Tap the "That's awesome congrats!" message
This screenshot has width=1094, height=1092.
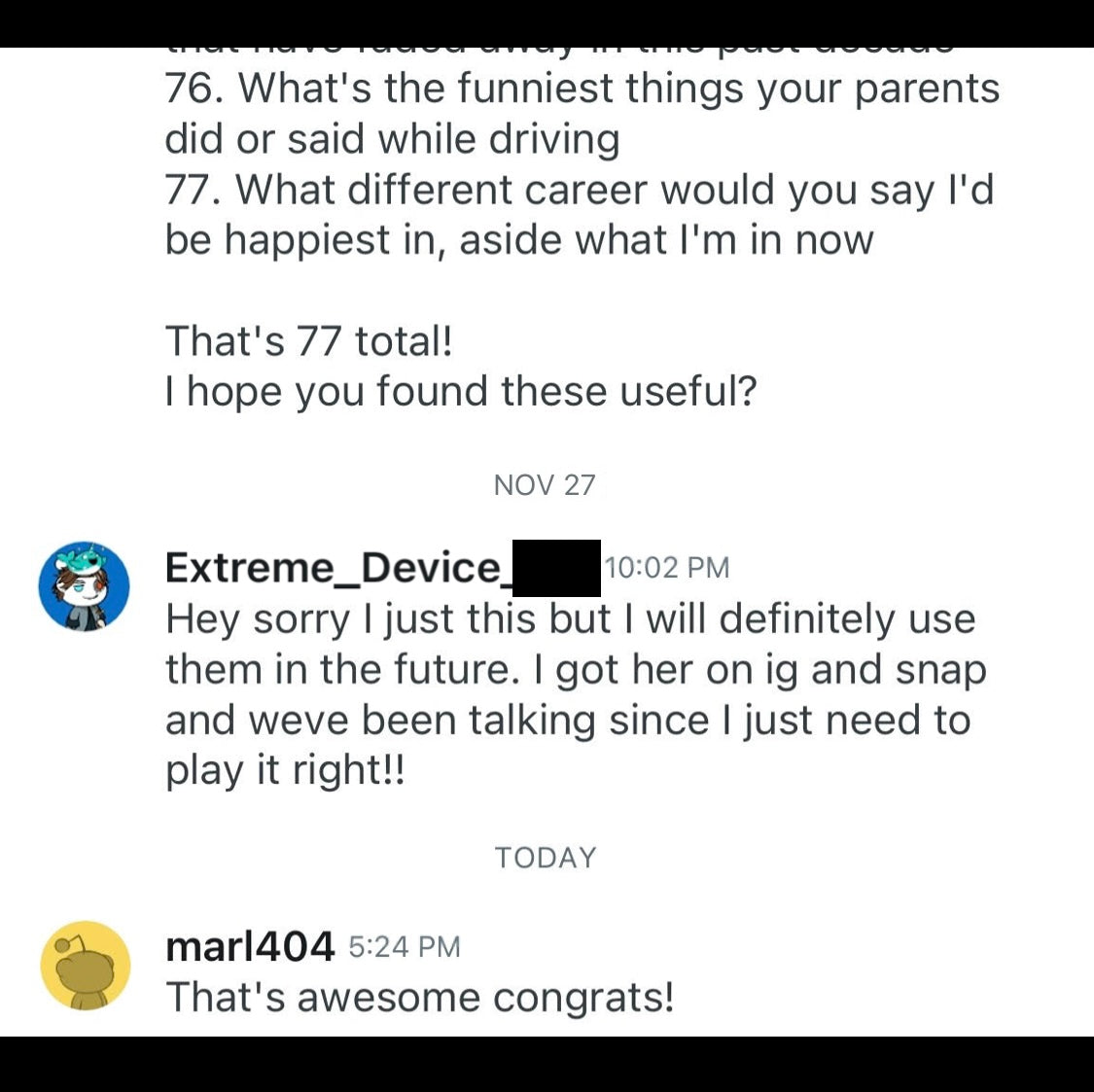[419, 997]
